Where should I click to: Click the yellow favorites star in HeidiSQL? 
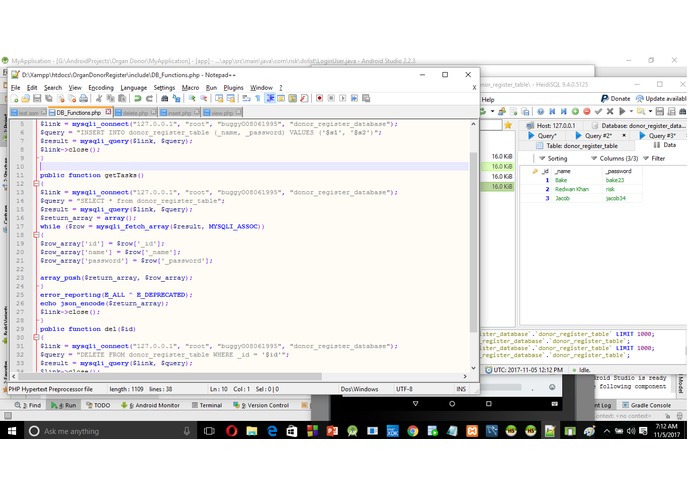coord(508,125)
